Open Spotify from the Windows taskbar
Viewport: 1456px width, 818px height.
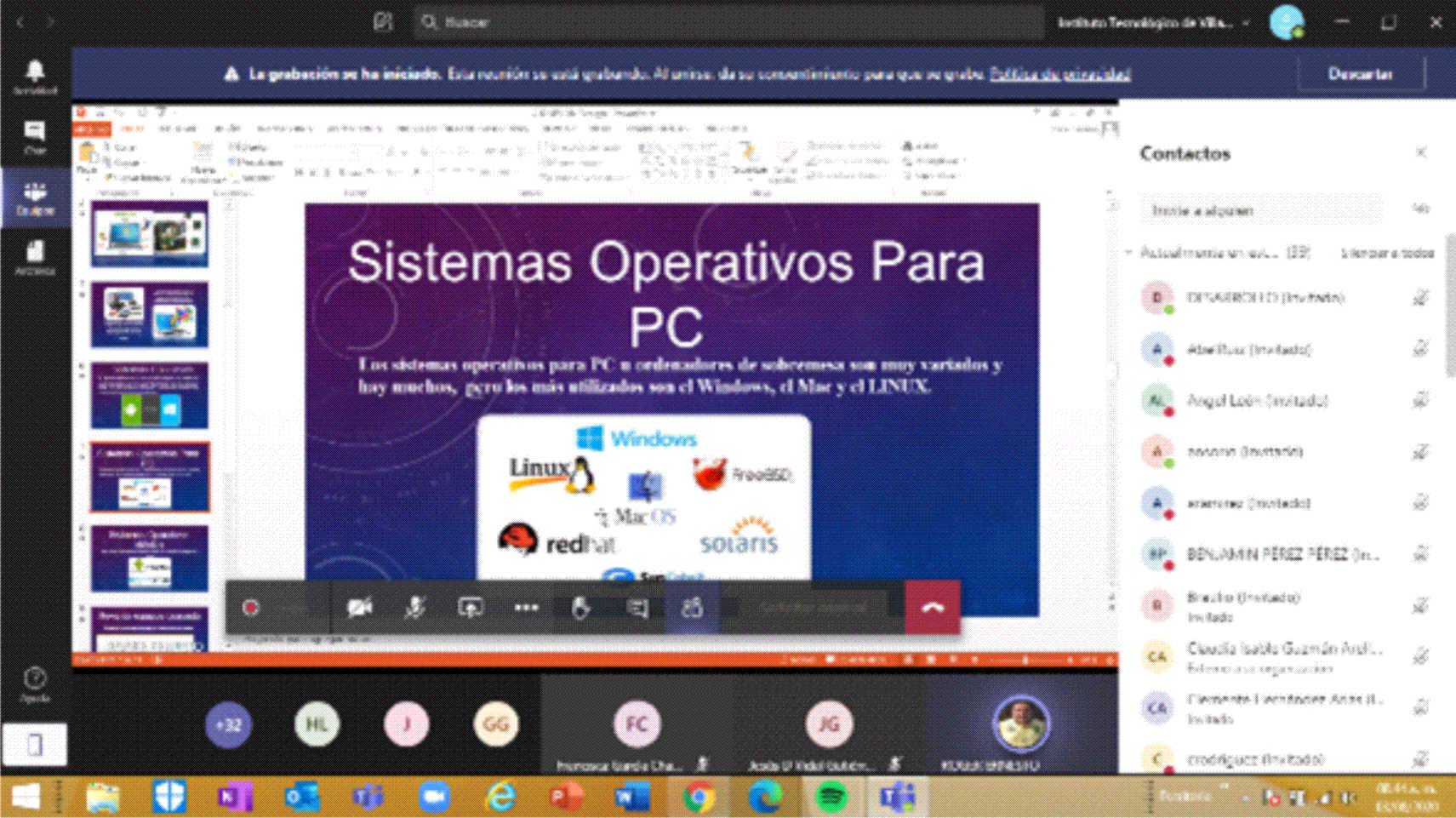tap(831, 797)
